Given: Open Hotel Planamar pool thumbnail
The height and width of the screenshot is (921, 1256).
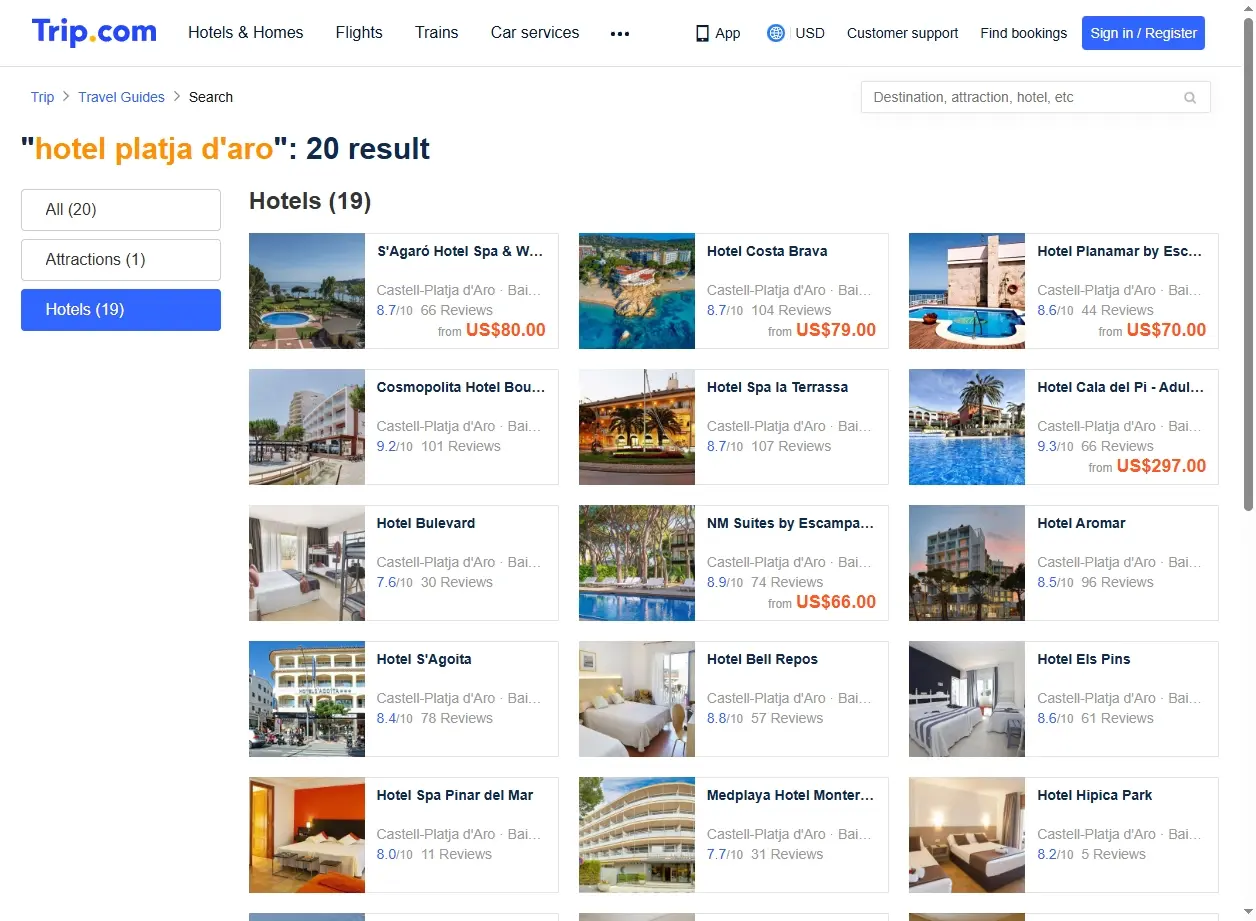Looking at the screenshot, I should pos(967,291).
